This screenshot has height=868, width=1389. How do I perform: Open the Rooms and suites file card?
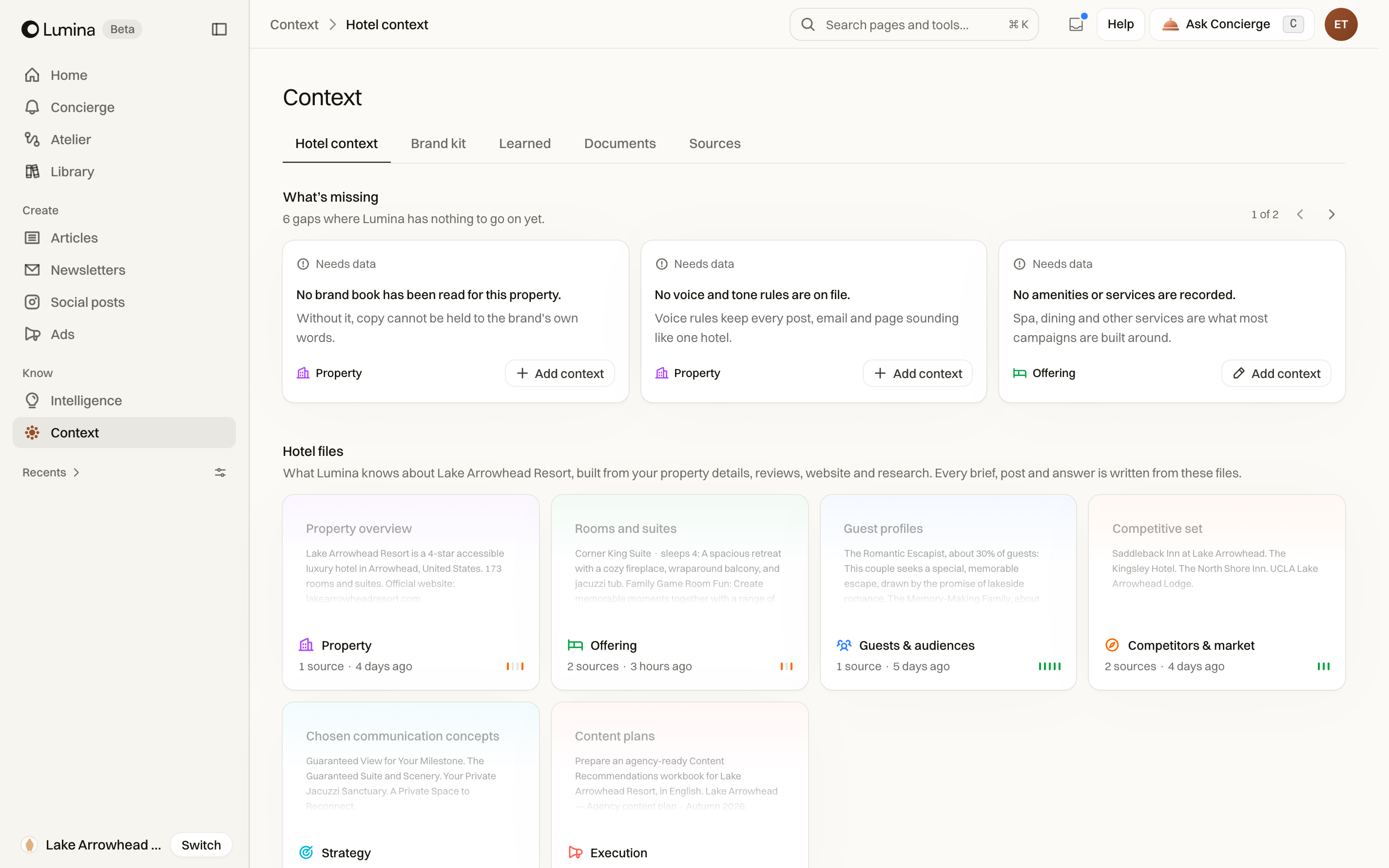point(679,592)
